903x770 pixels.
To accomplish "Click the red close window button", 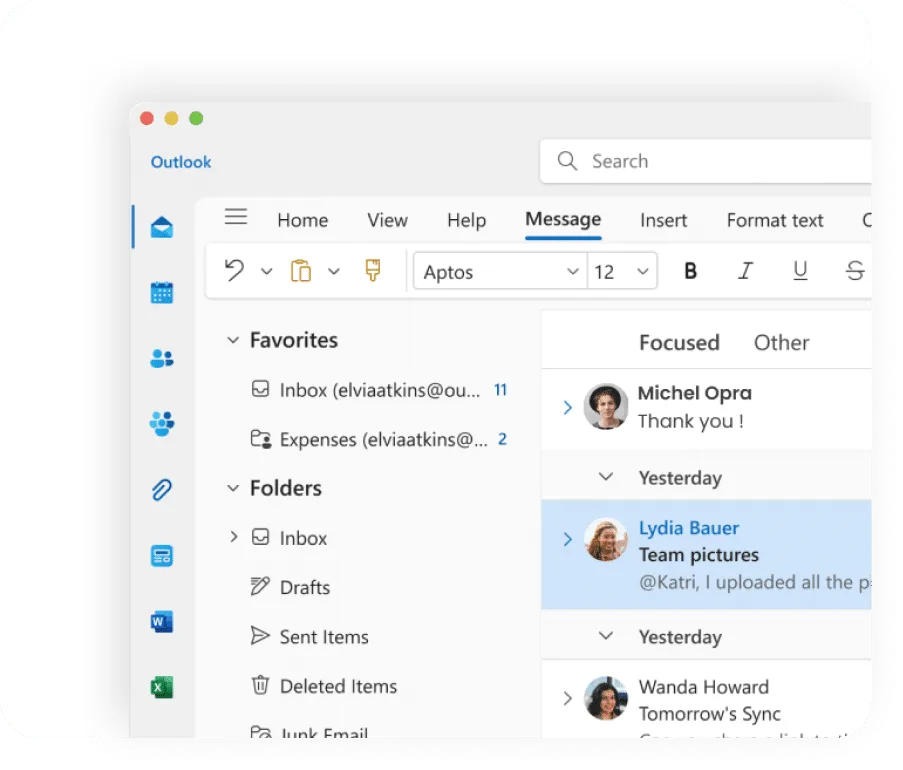I will click(147, 118).
